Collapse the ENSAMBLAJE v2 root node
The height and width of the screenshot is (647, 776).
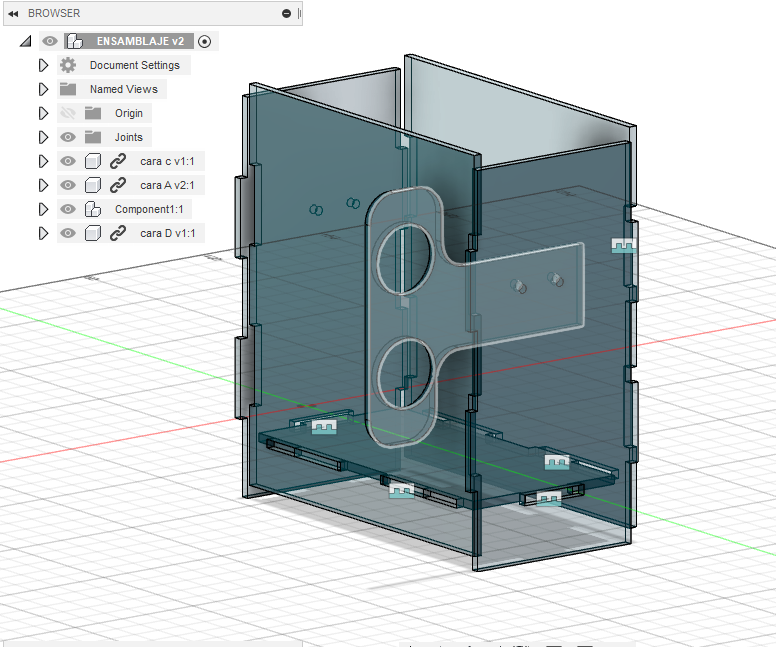pyautogui.click(x=26, y=41)
